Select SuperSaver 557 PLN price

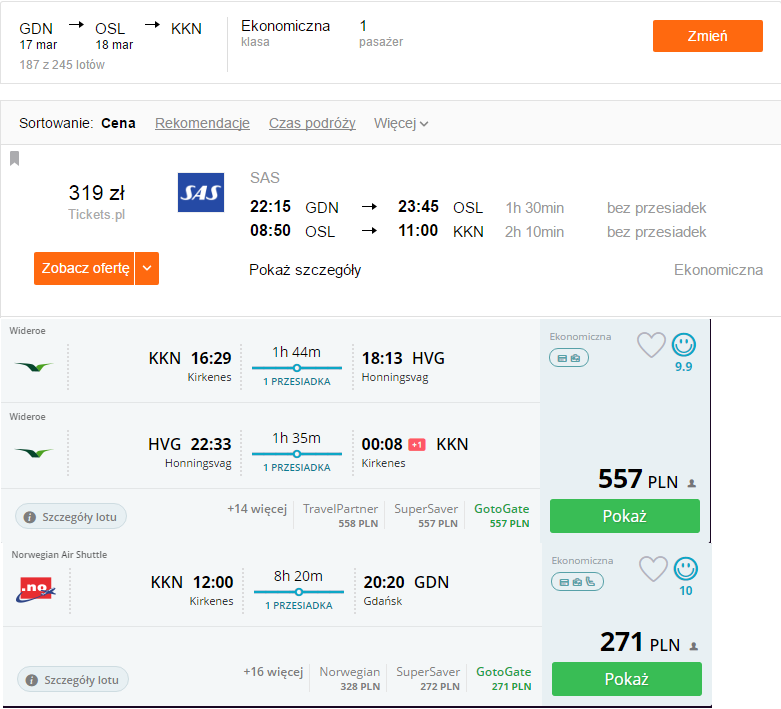coord(426,516)
